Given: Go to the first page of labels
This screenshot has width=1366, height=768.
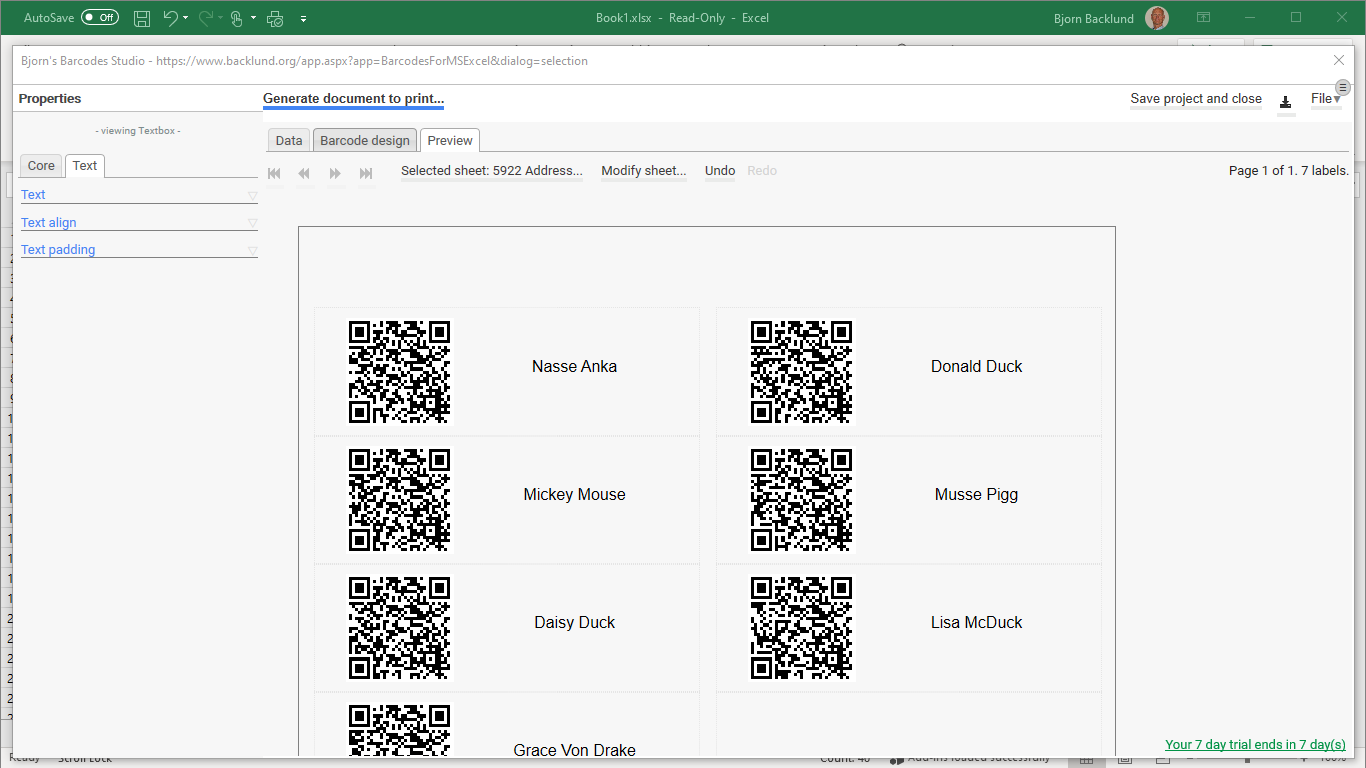Looking at the screenshot, I should pyautogui.click(x=275, y=173).
